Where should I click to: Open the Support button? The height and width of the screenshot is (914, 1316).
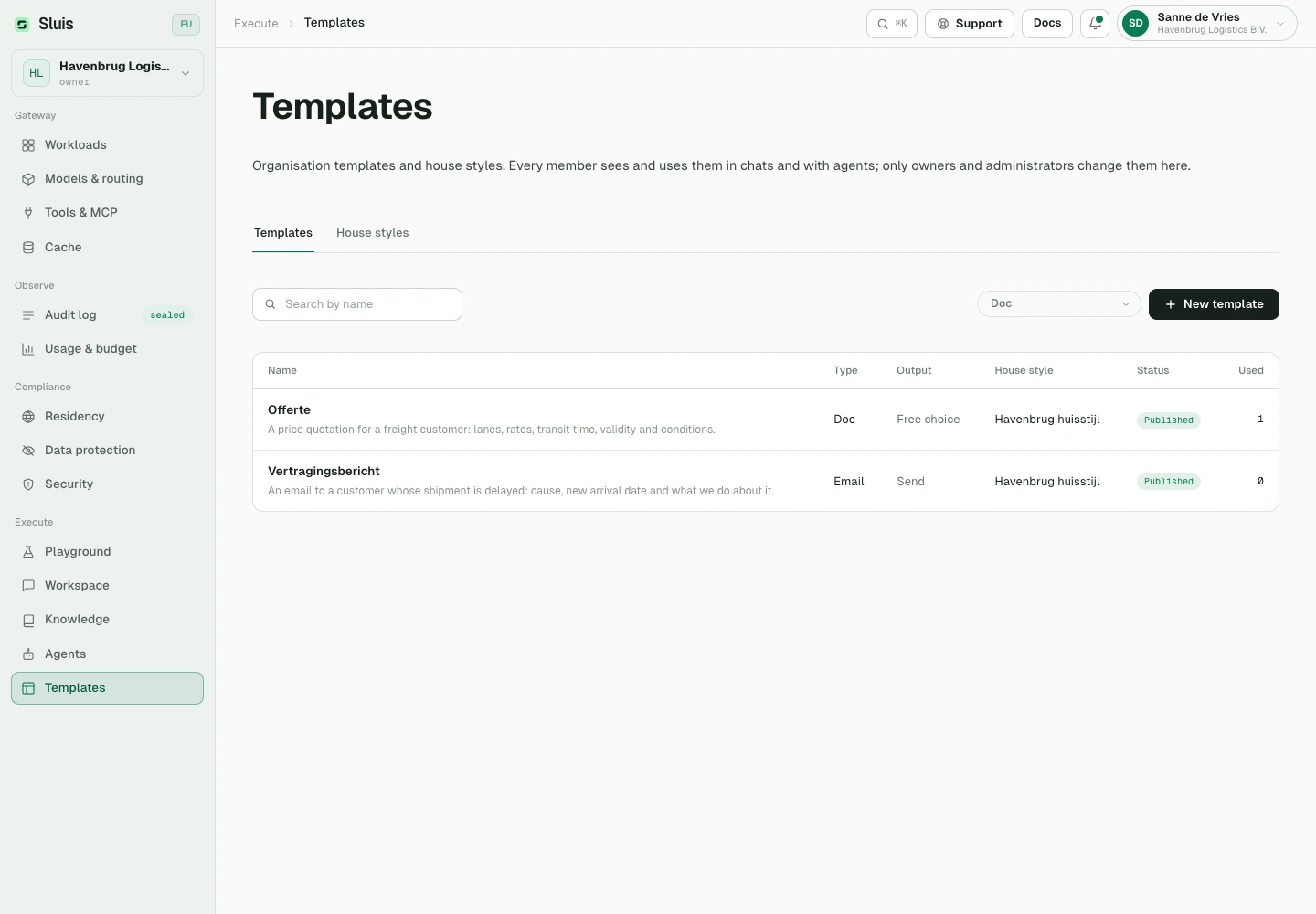(970, 24)
